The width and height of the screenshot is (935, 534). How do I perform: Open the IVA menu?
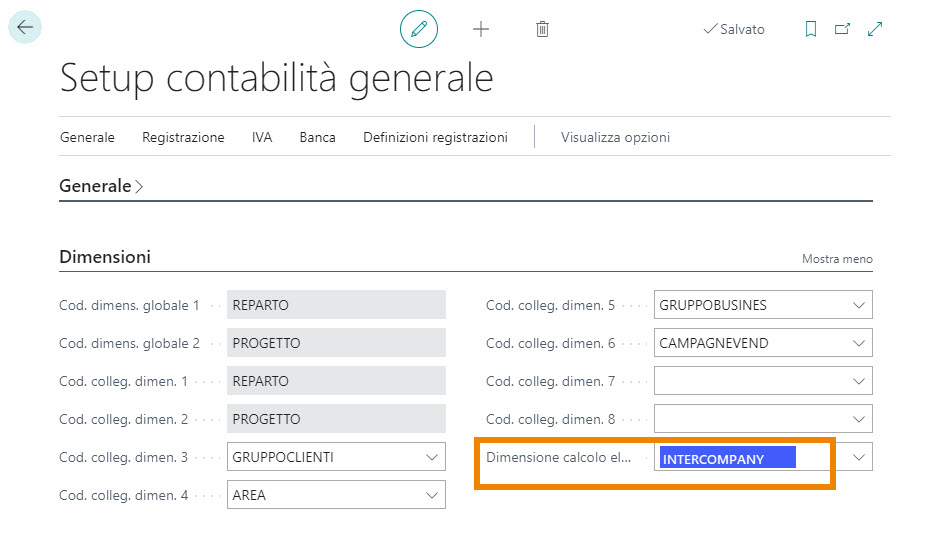pos(262,137)
